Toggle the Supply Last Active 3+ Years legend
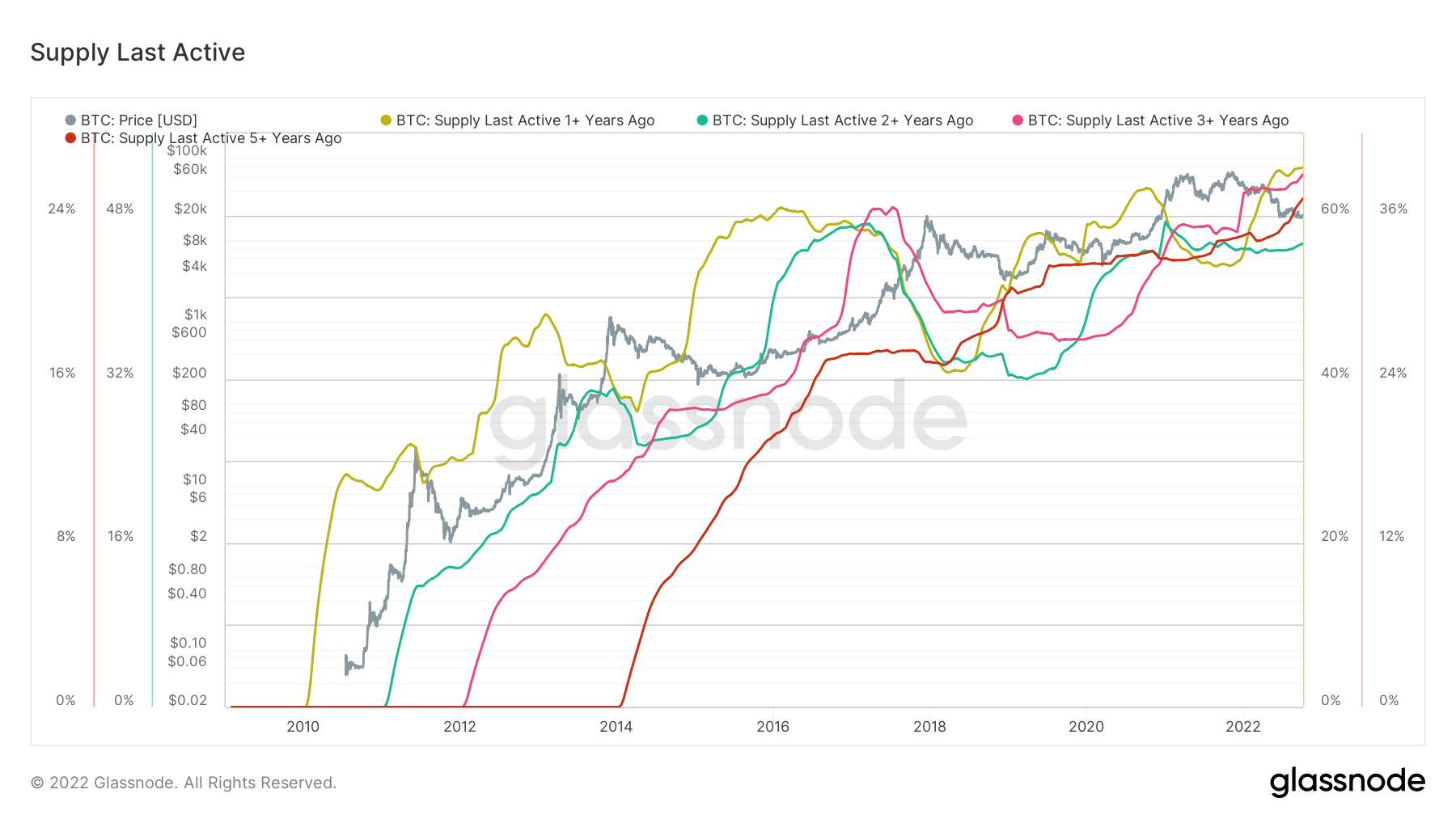 (x=1158, y=120)
